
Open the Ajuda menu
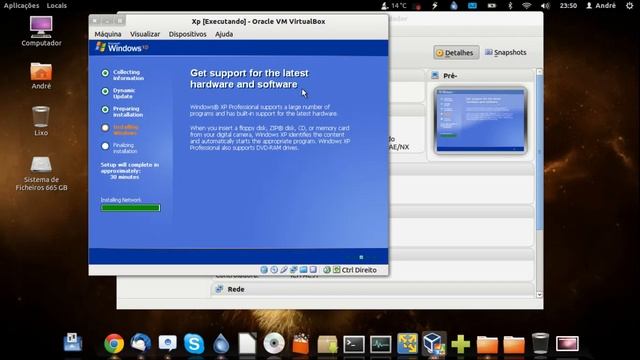coord(224,34)
